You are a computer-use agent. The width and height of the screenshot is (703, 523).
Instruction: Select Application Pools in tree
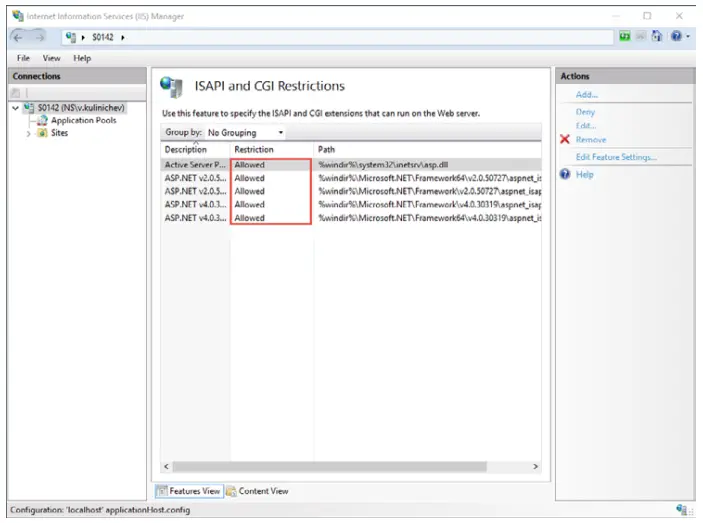[x=84, y=120]
